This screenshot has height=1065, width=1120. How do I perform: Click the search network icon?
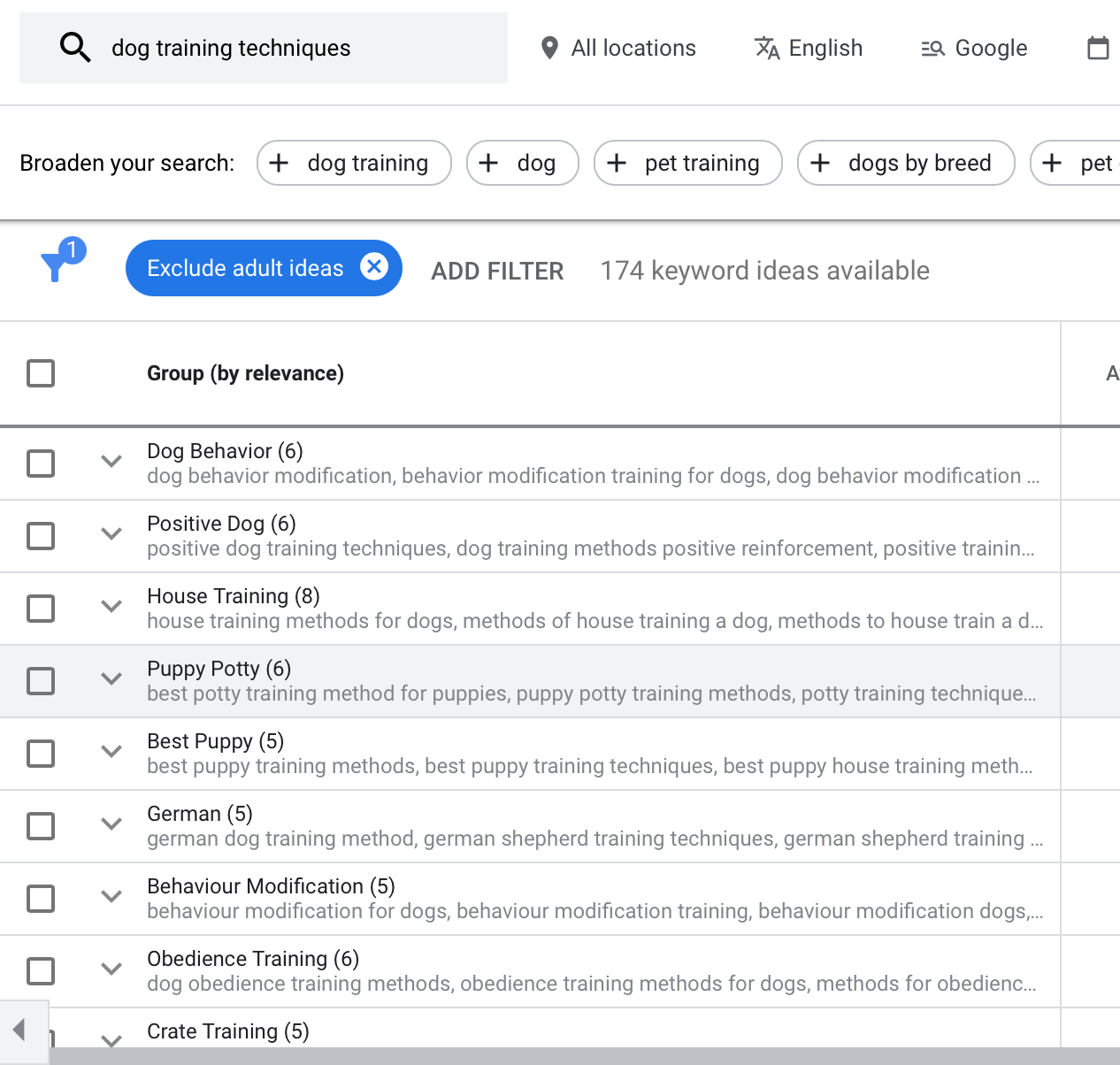pyautogui.click(x=933, y=49)
